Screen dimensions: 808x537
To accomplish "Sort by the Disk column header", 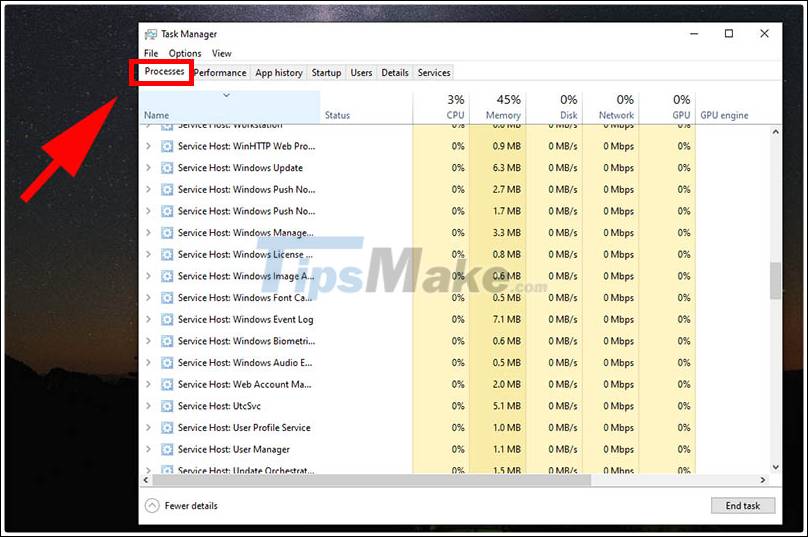I will point(554,107).
